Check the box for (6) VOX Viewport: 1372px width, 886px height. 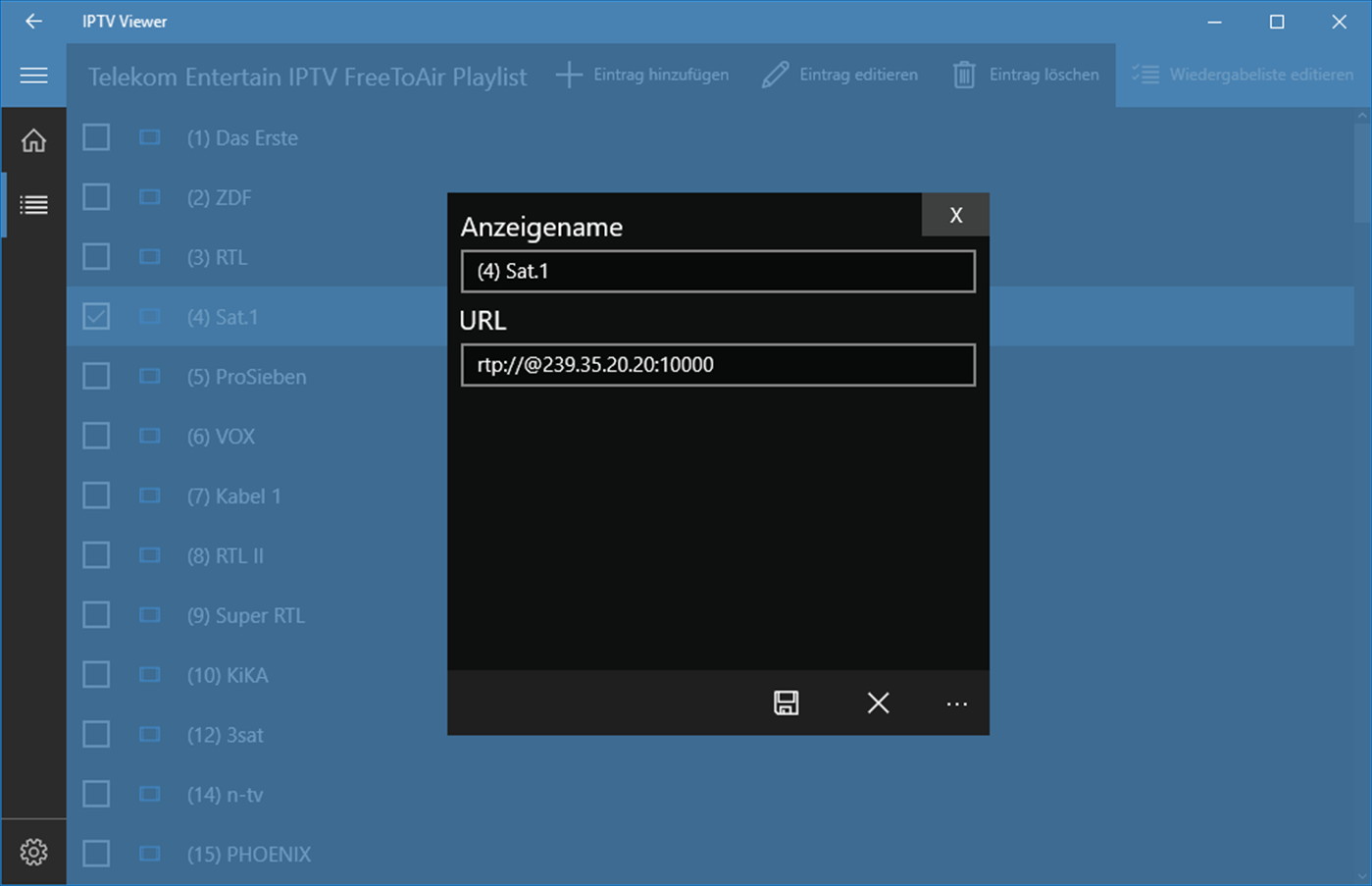(96, 436)
